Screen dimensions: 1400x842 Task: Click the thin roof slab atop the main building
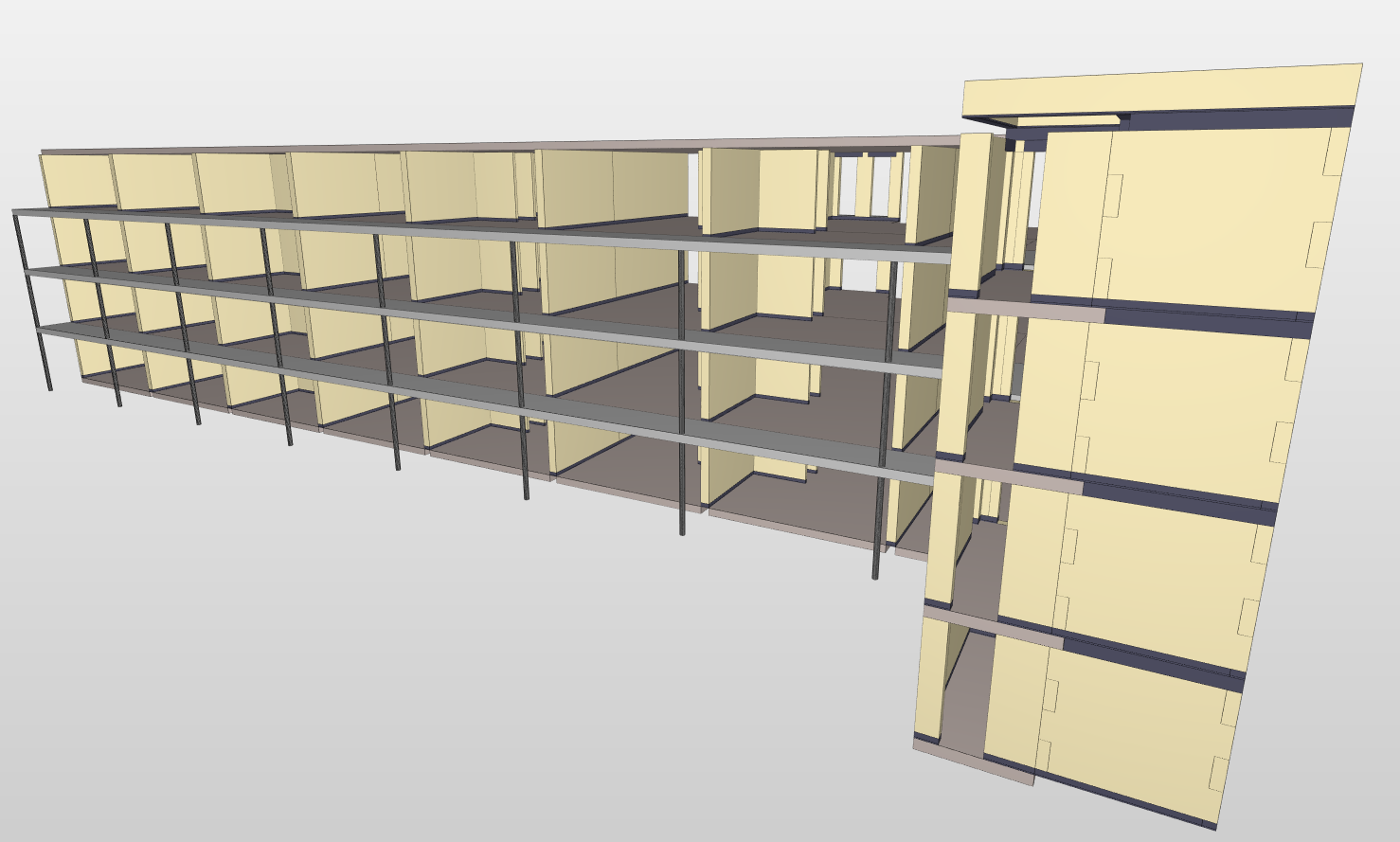click(474, 146)
